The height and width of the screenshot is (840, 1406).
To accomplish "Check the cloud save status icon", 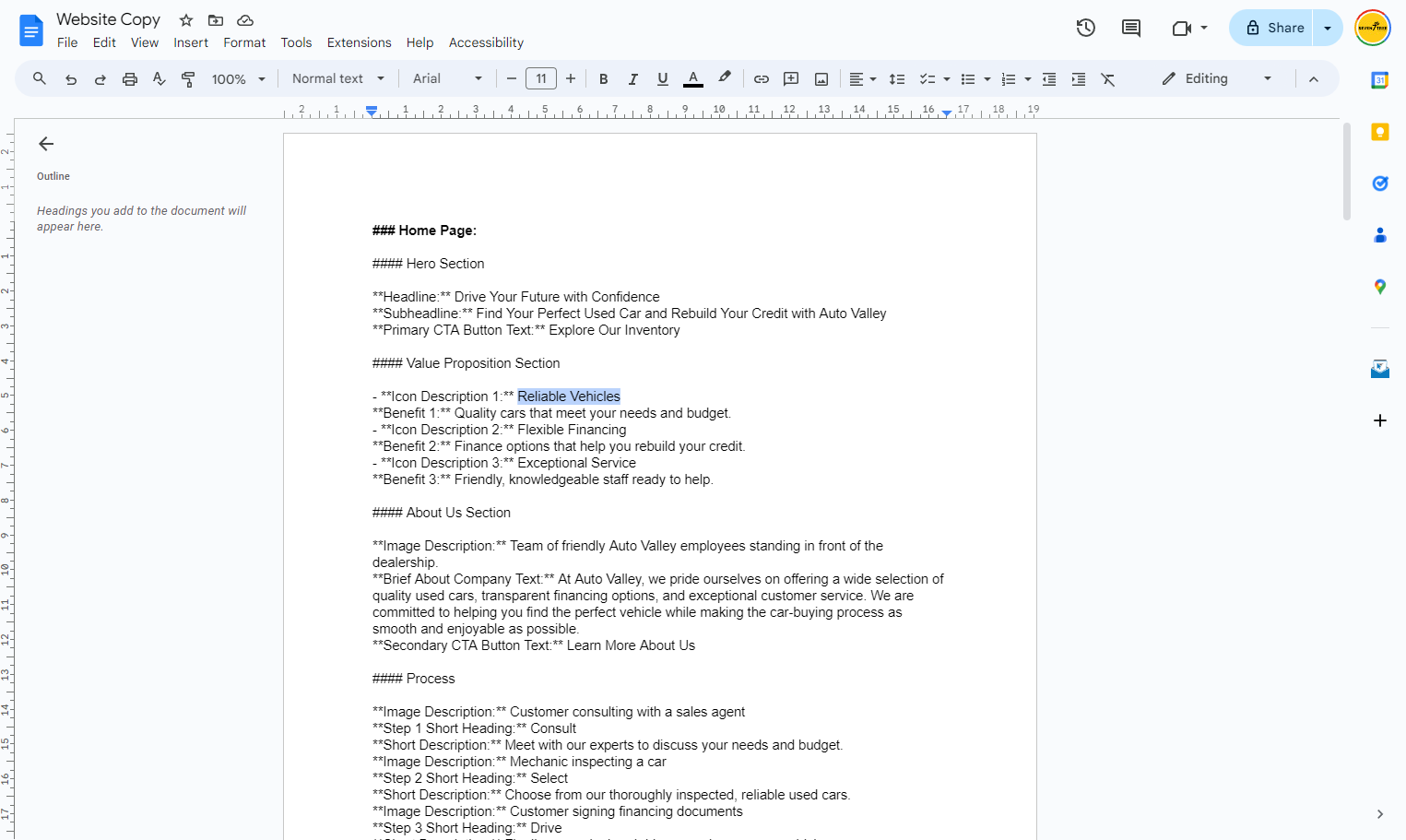I will pos(245,20).
